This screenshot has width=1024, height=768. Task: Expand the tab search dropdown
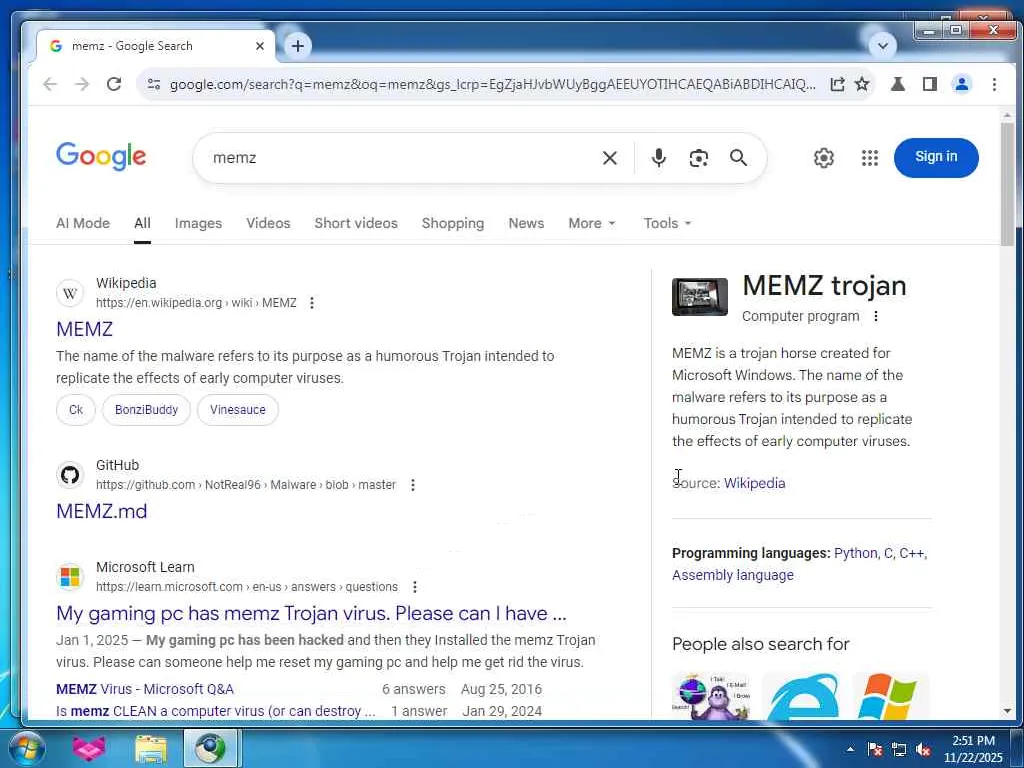882,46
